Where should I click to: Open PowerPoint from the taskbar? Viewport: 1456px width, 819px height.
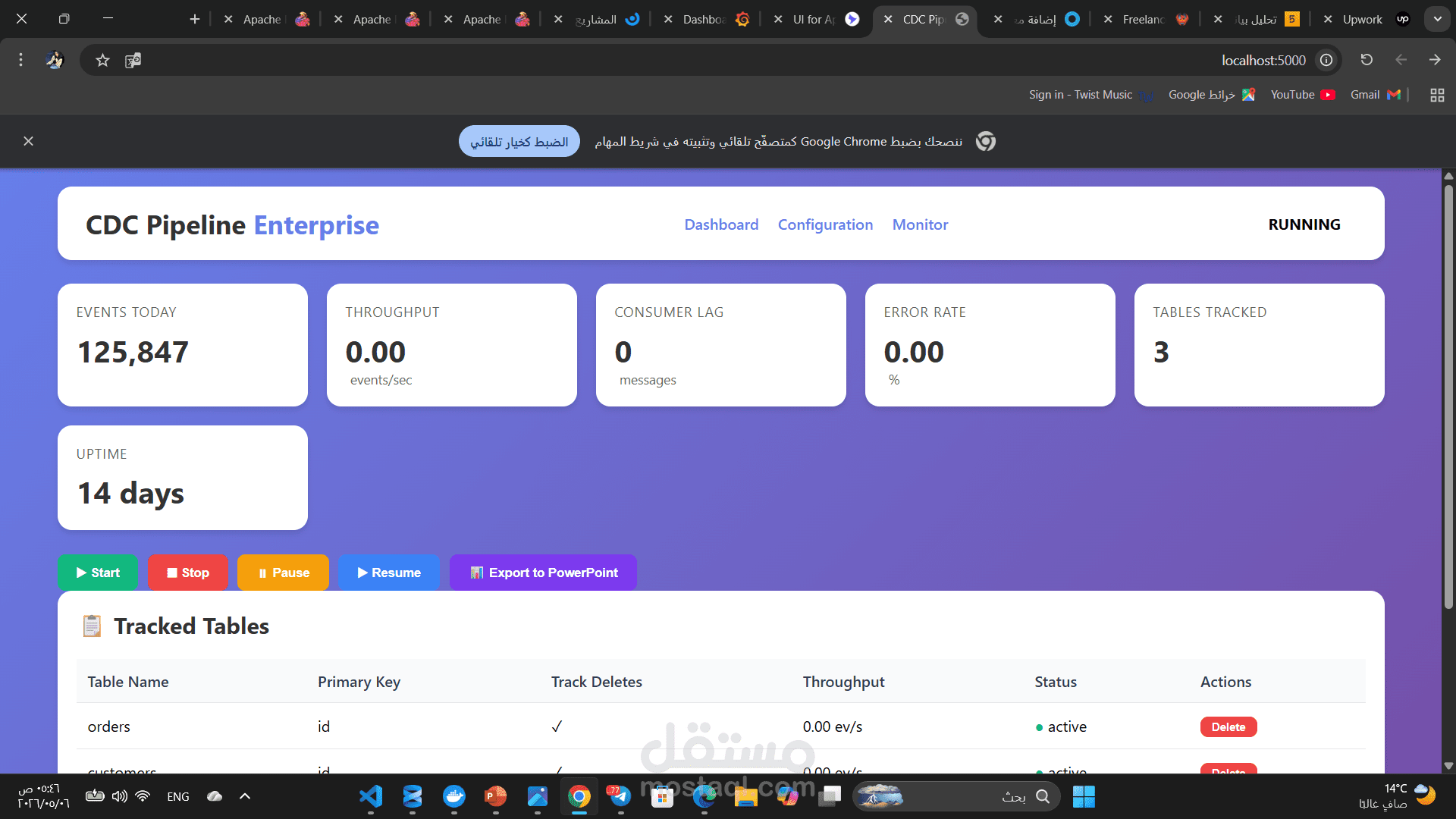[x=496, y=796]
